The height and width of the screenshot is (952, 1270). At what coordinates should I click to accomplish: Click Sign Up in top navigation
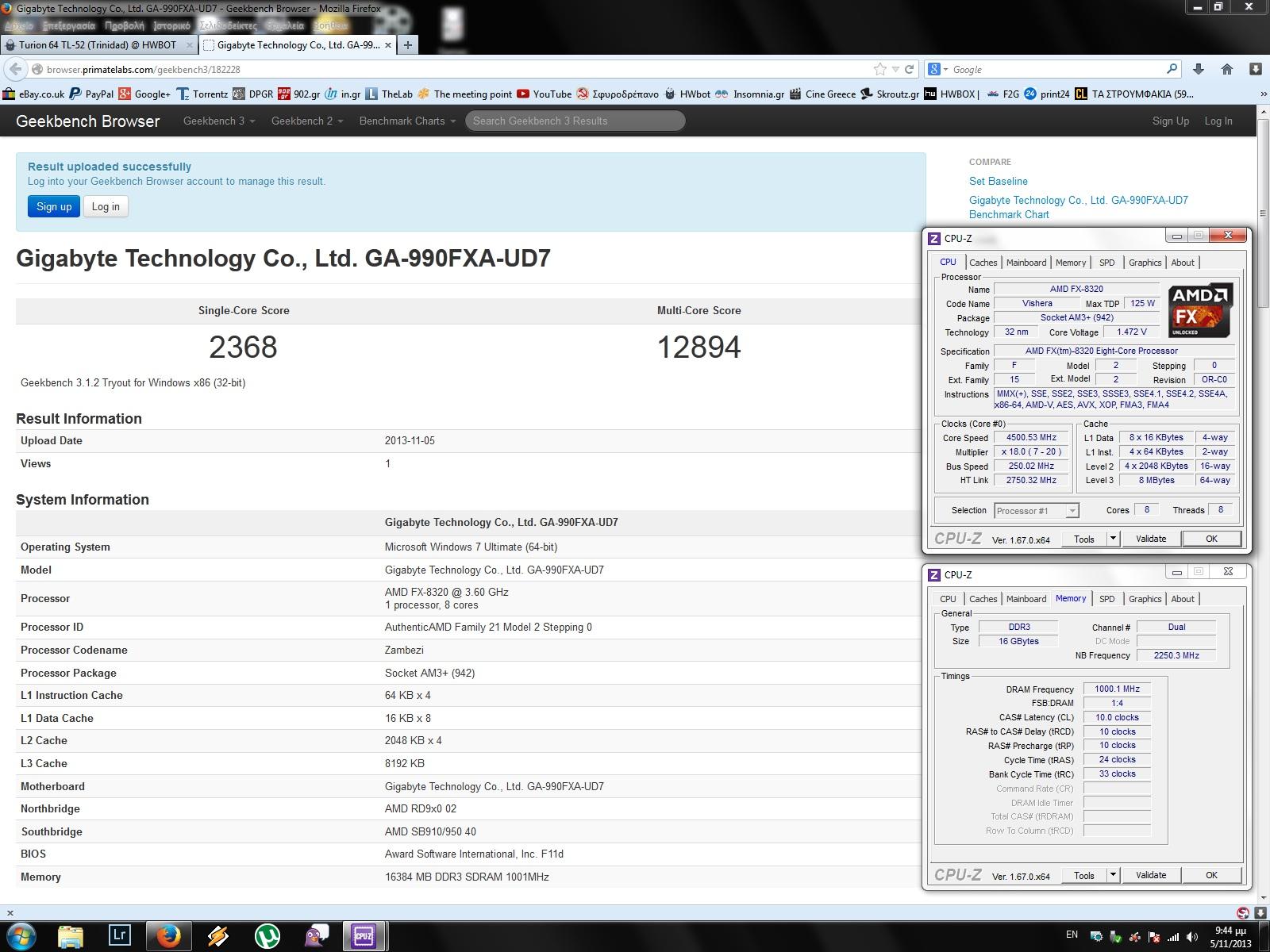coord(1170,121)
